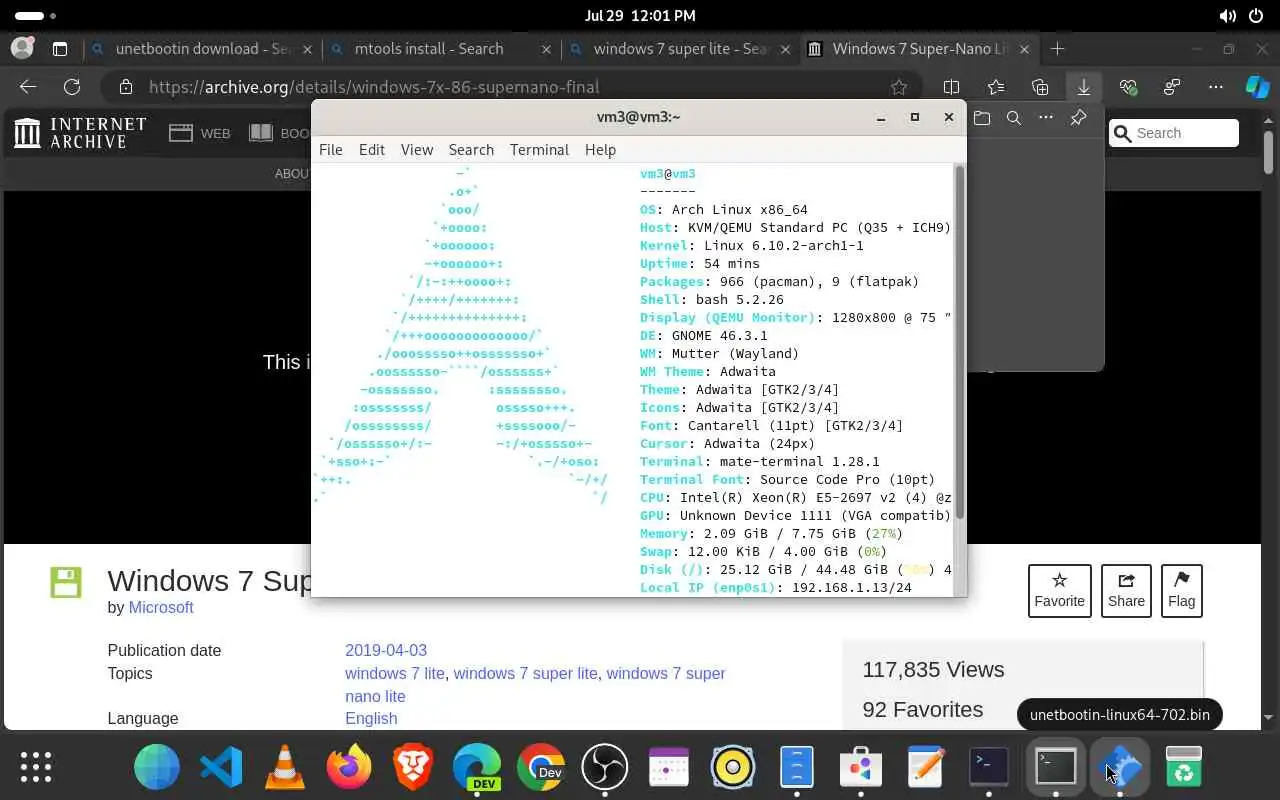Switch to unetbootin download tab
The height and width of the screenshot is (800, 1280).
[x=200, y=48]
